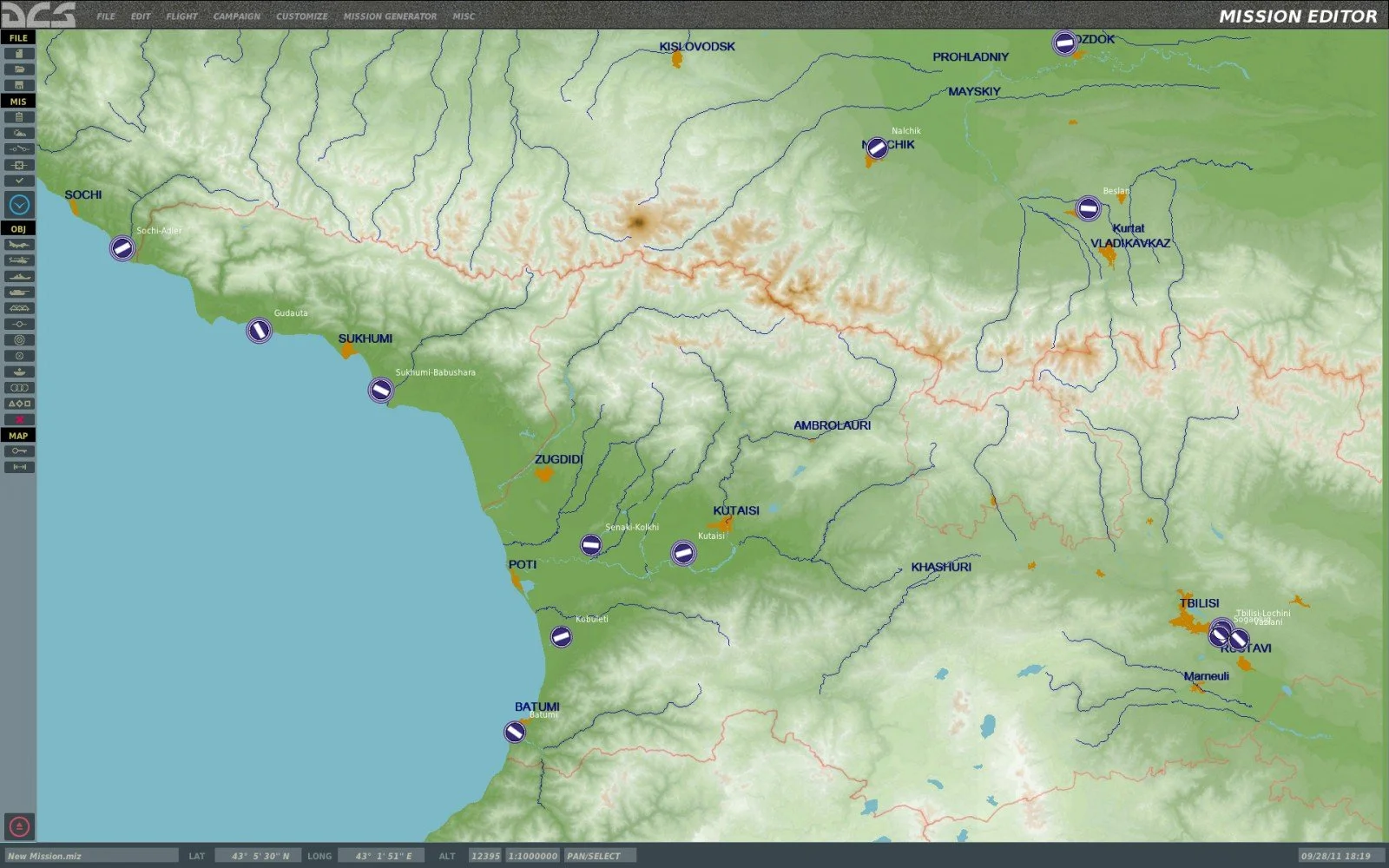
Task: Open the FLIGHT menu
Action: pos(181,16)
